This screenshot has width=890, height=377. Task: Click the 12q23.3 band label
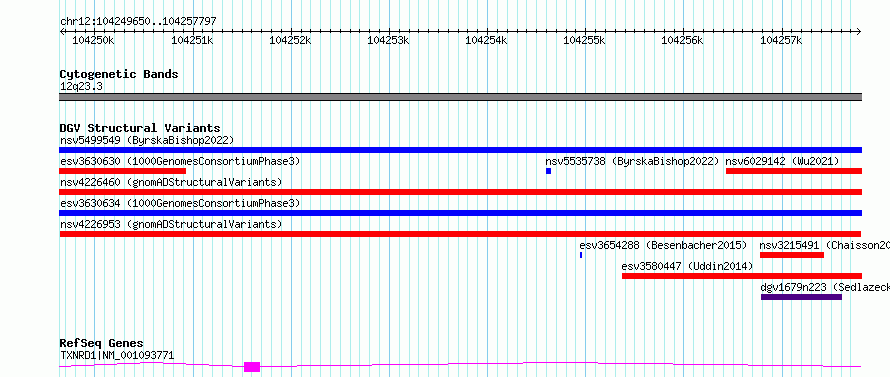tap(82, 87)
